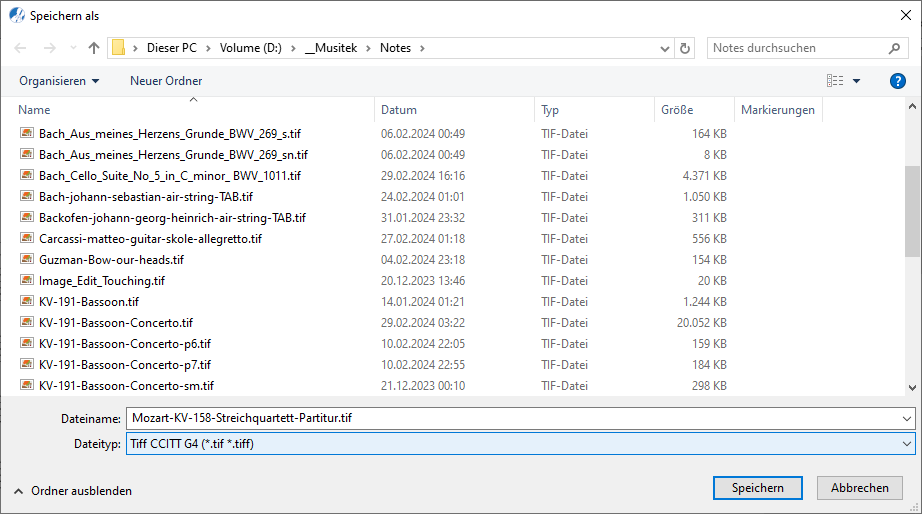This screenshot has height=514, width=922.
Task: Click the Up one level arrow
Action: (94, 48)
